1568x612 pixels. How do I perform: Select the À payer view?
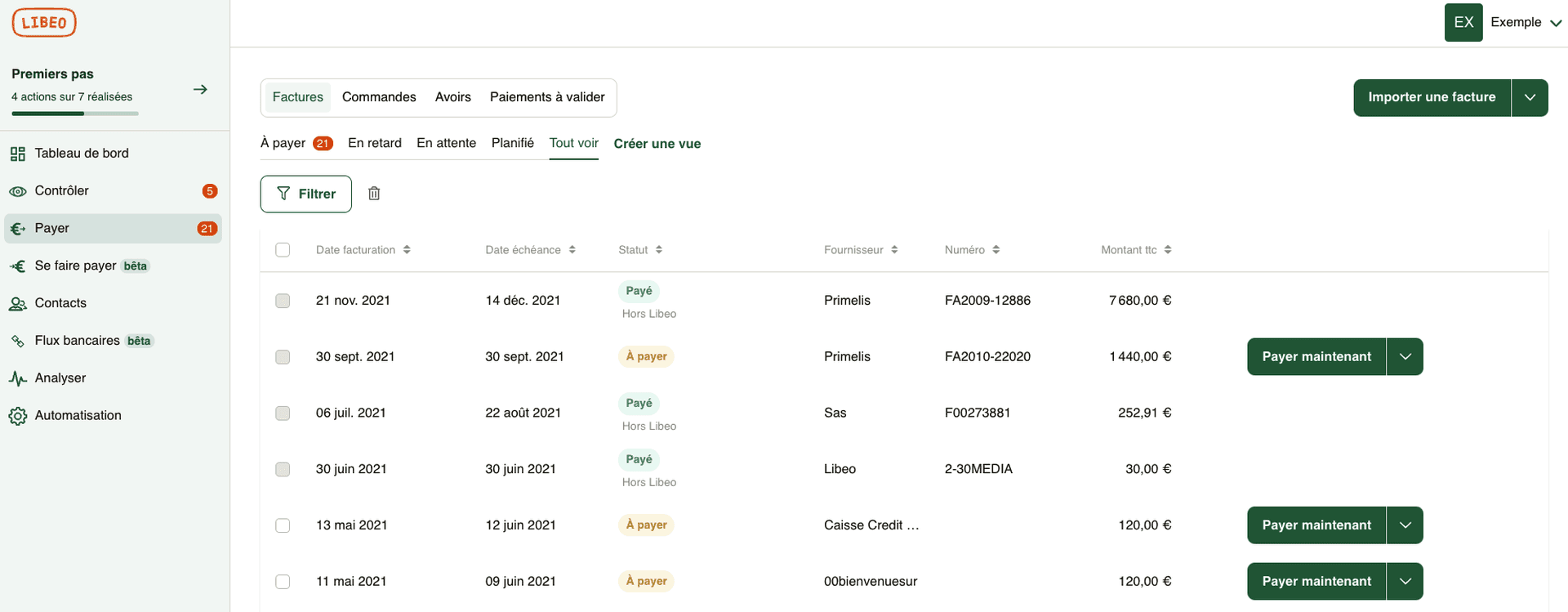(283, 143)
